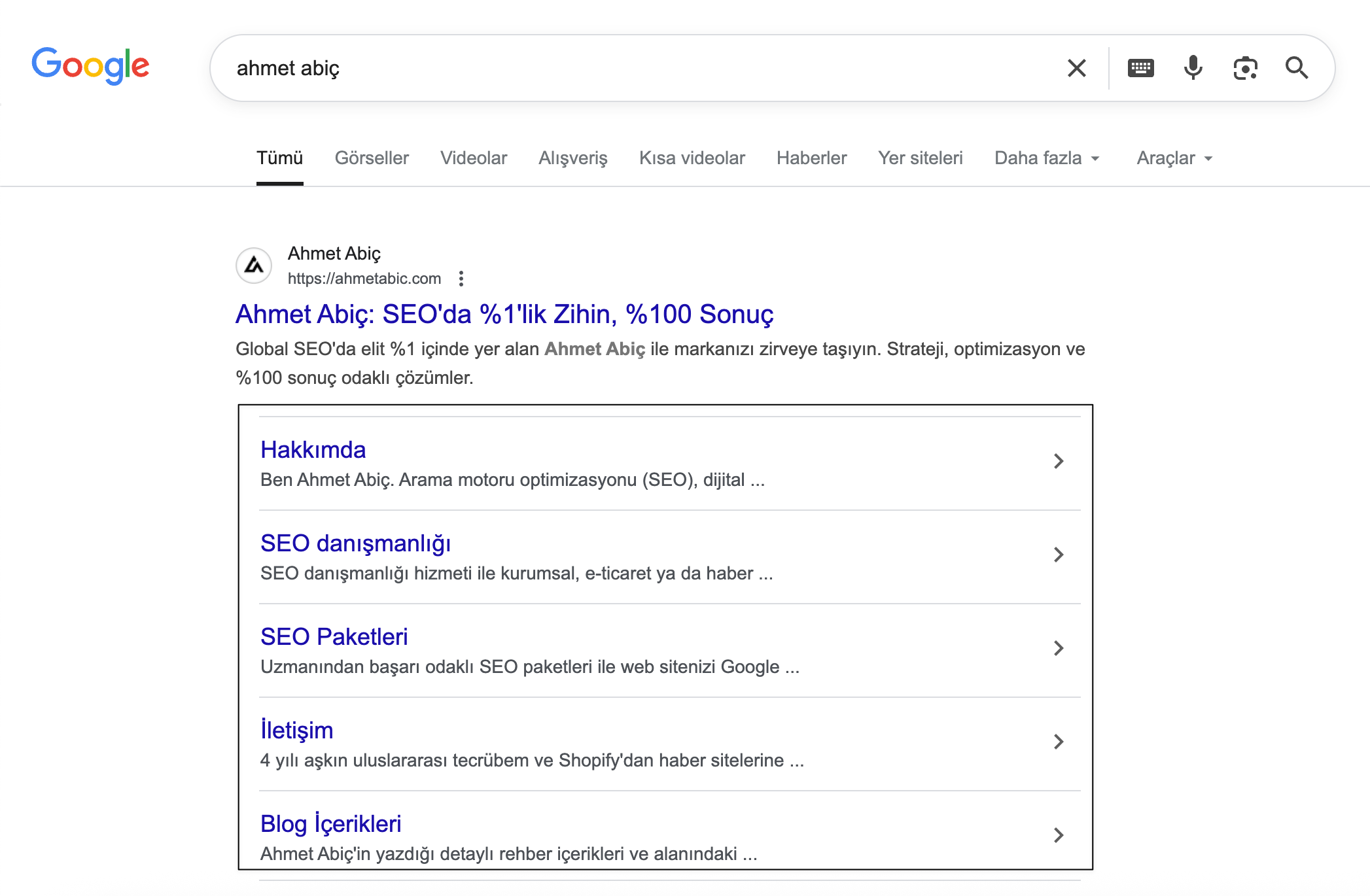Screen dimensions: 1370x896
Task: Open the Kısa videolar tab
Action: [692, 158]
